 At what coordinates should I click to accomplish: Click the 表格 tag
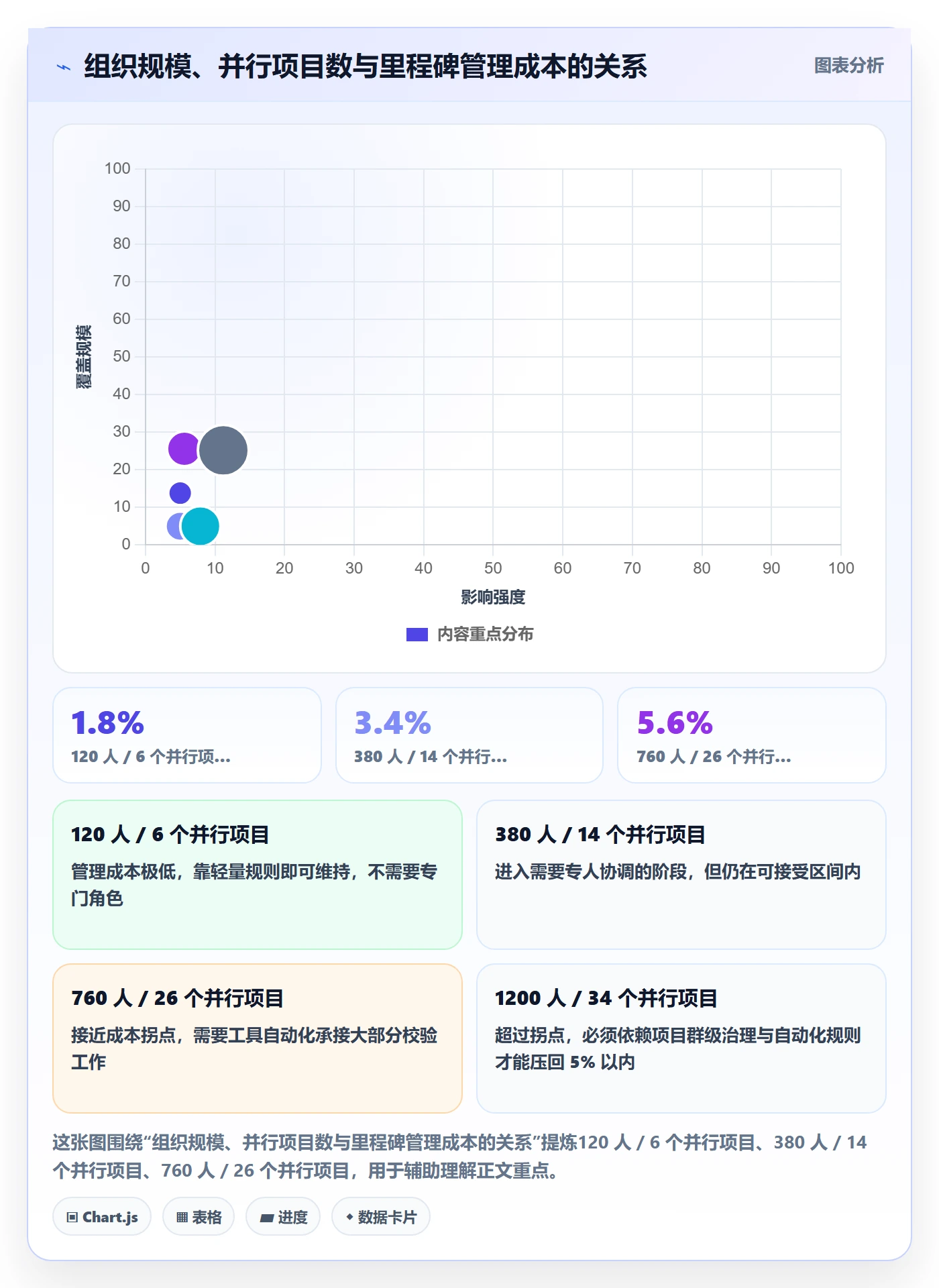coord(199,1217)
